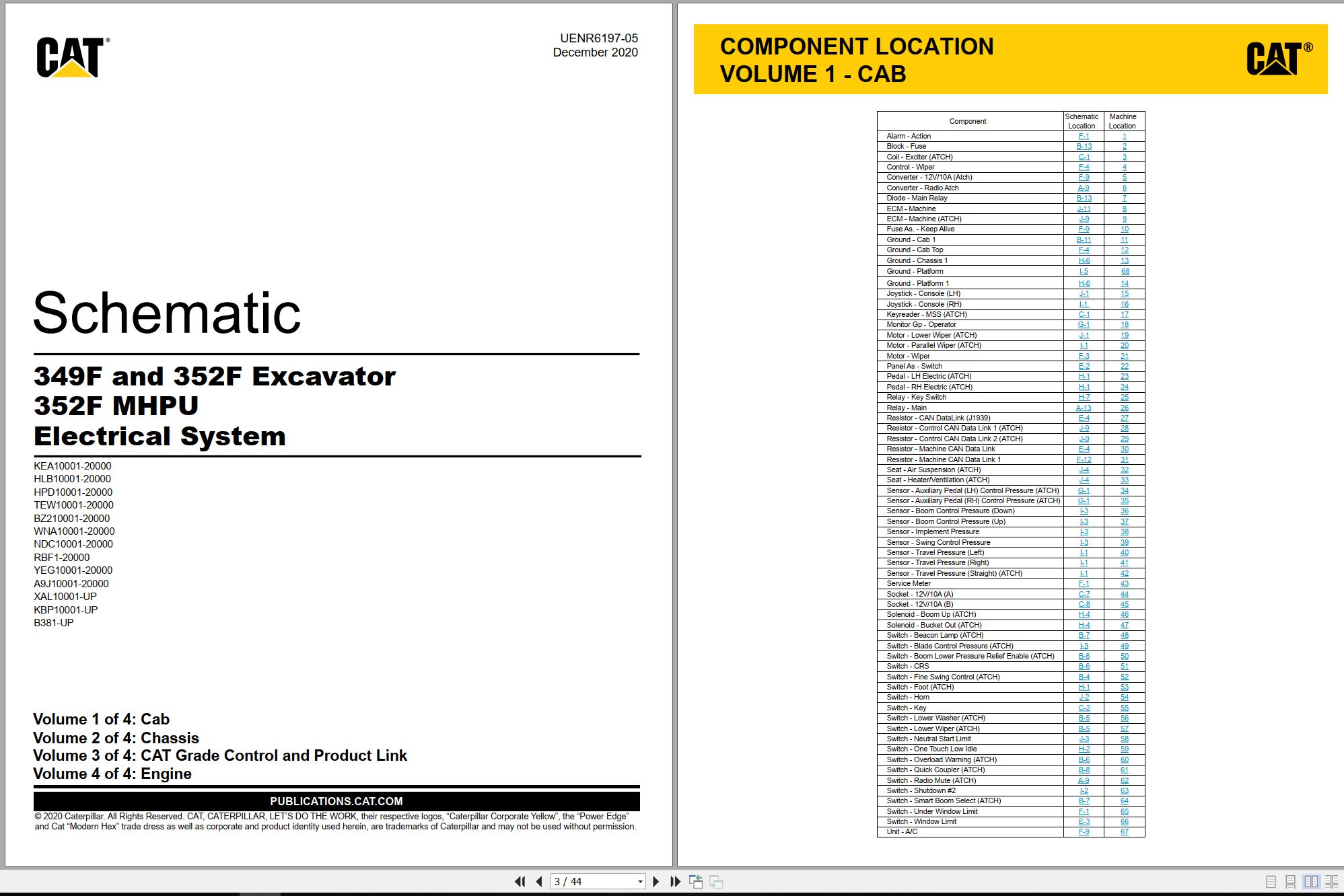Open machine location 32 for Seat - Air Suspension
The width and height of the screenshot is (1344, 896).
1124,470
